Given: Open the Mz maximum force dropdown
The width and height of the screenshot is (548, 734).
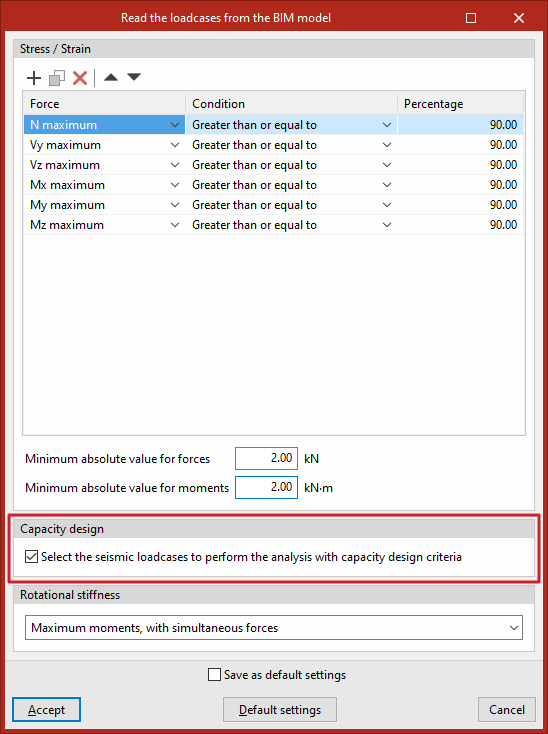Looking at the screenshot, I should (175, 225).
